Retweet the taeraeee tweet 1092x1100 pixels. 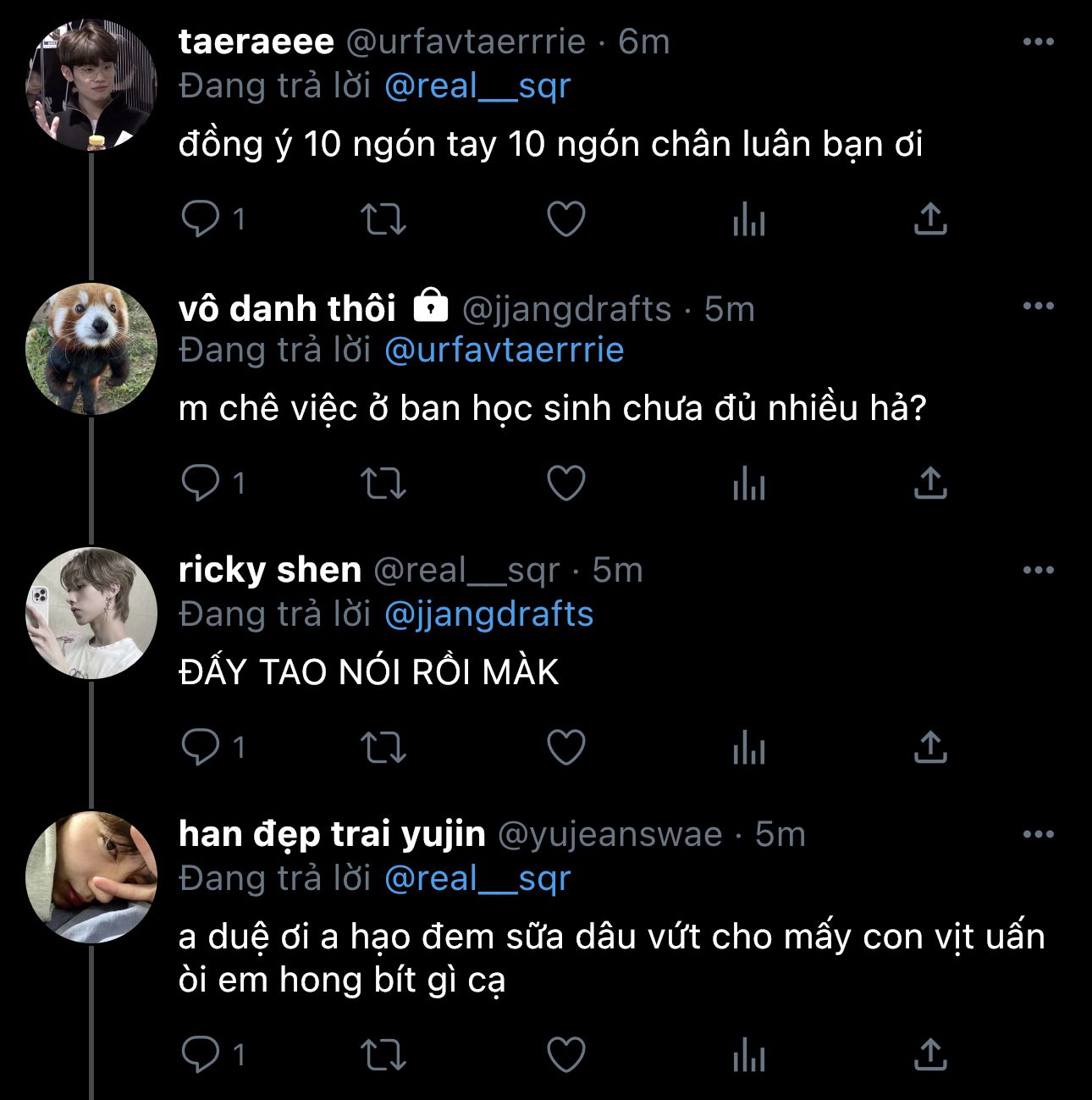(x=383, y=219)
